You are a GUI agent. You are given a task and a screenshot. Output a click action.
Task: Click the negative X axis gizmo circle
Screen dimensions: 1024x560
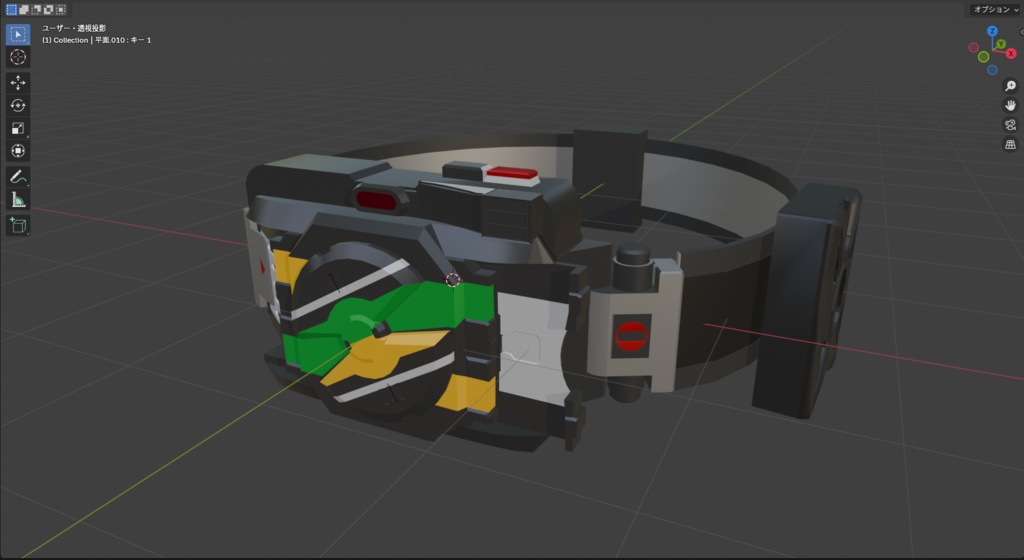pyautogui.click(x=974, y=48)
